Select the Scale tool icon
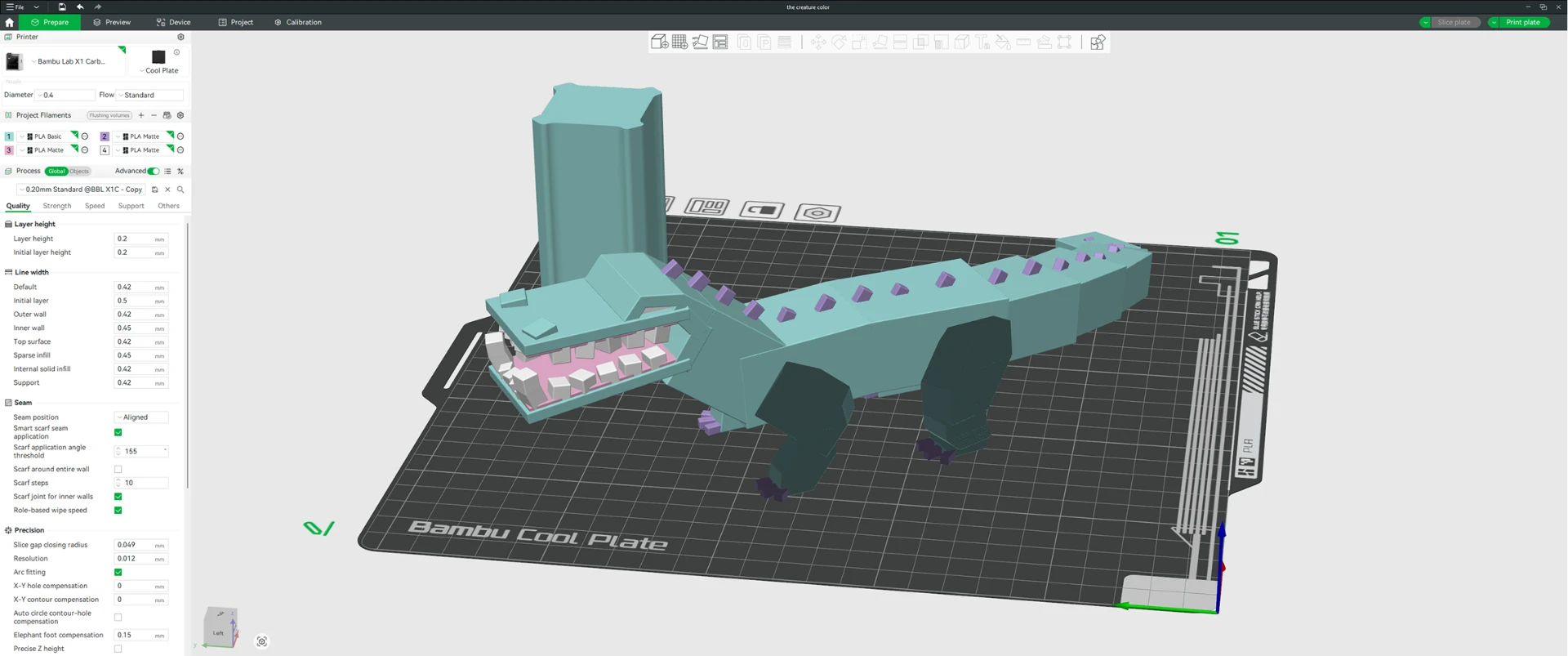Screen dimensions: 1568x656 [x=859, y=42]
